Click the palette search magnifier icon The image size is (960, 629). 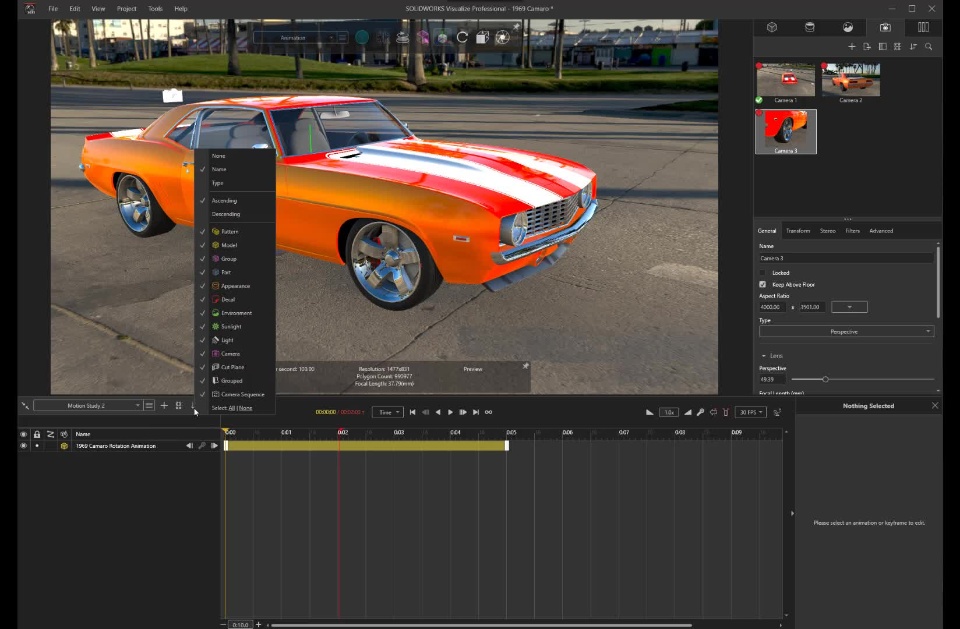coord(929,47)
